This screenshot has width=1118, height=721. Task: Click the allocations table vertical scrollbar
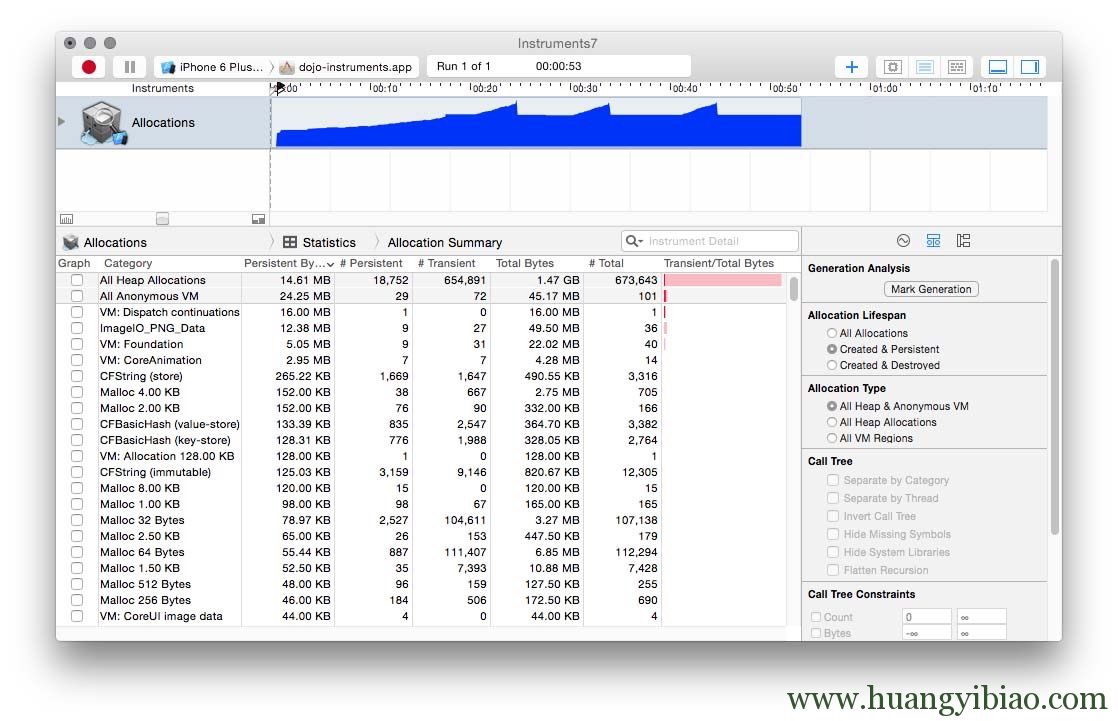[x=794, y=289]
